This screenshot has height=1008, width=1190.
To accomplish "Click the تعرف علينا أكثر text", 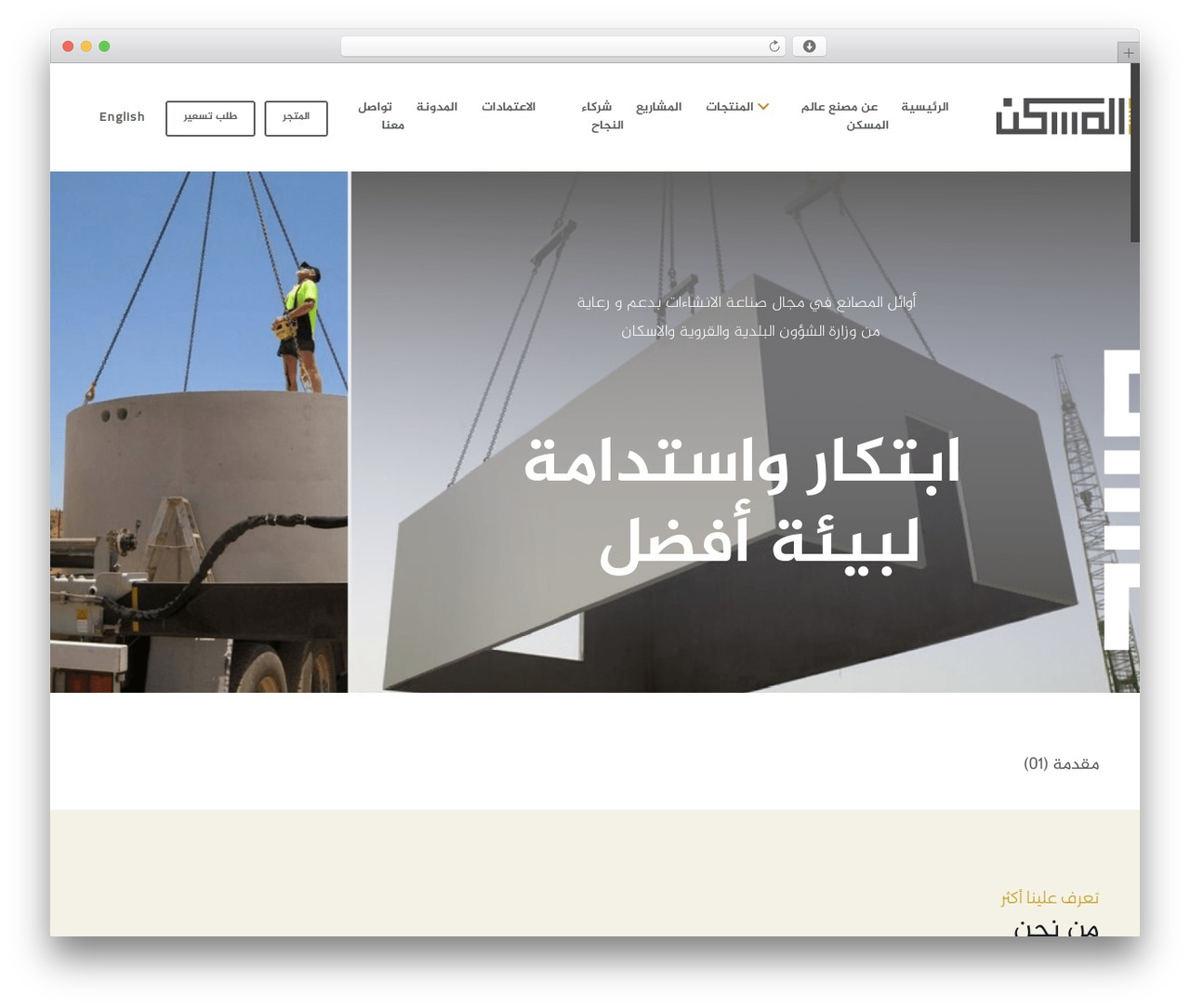I will pyautogui.click(x=1050, y=897).
